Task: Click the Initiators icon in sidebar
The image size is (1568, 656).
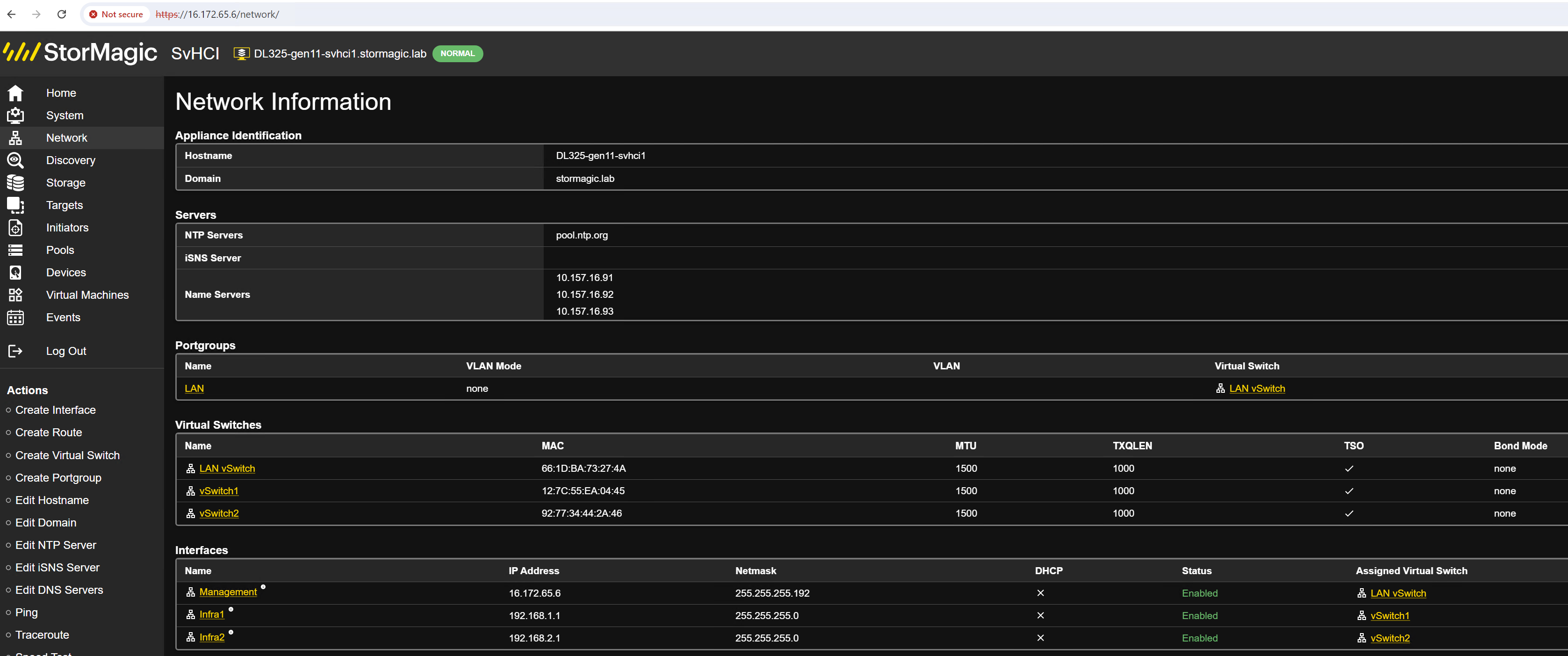Action: click(15, 228)
